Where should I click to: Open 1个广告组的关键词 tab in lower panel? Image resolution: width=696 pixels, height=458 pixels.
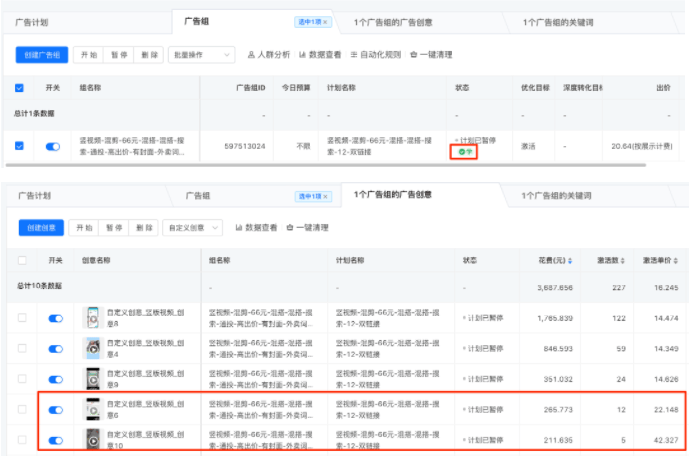[x=556, y=196]
